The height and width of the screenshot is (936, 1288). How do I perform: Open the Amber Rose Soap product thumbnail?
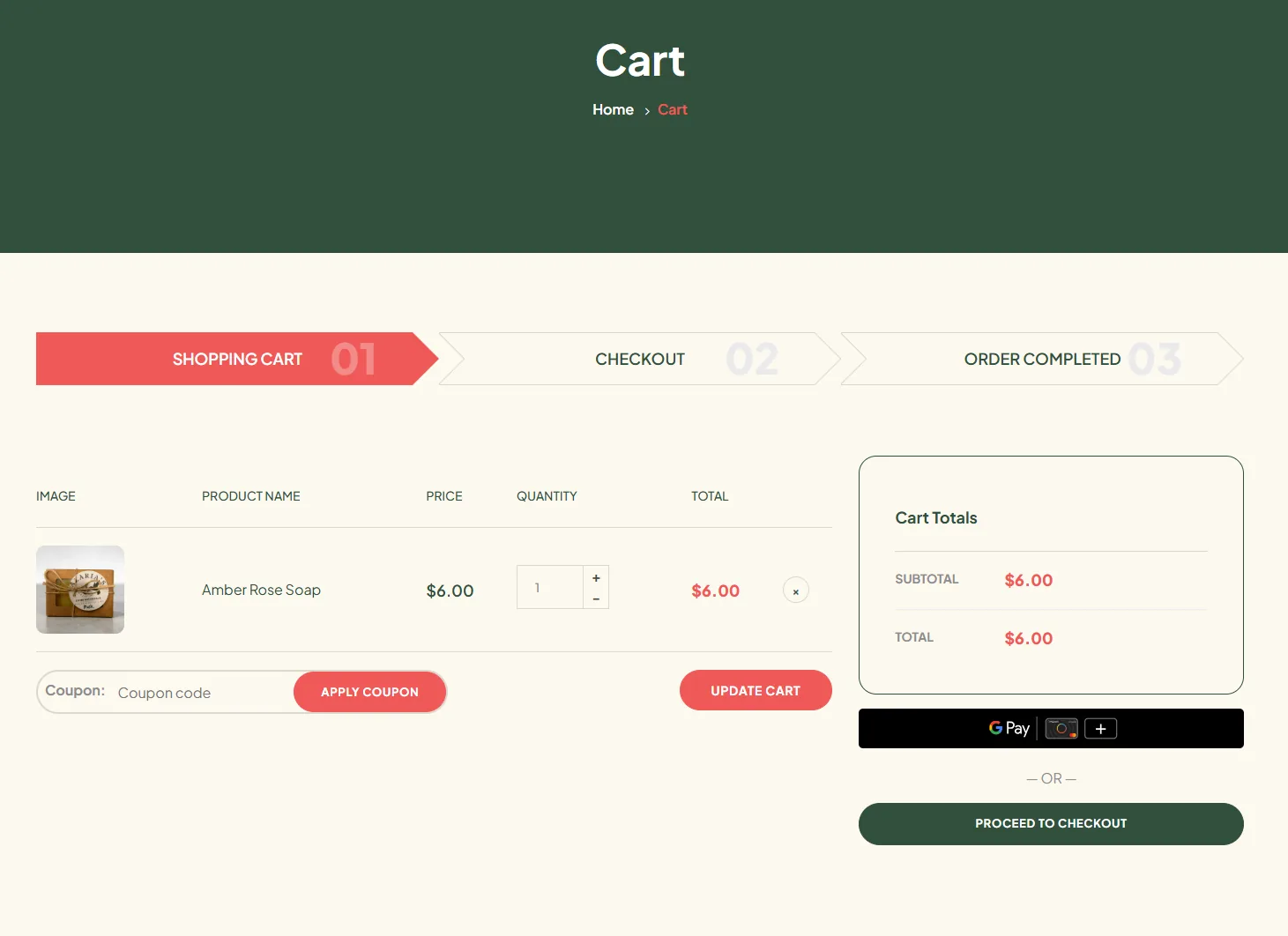[80, 590]
